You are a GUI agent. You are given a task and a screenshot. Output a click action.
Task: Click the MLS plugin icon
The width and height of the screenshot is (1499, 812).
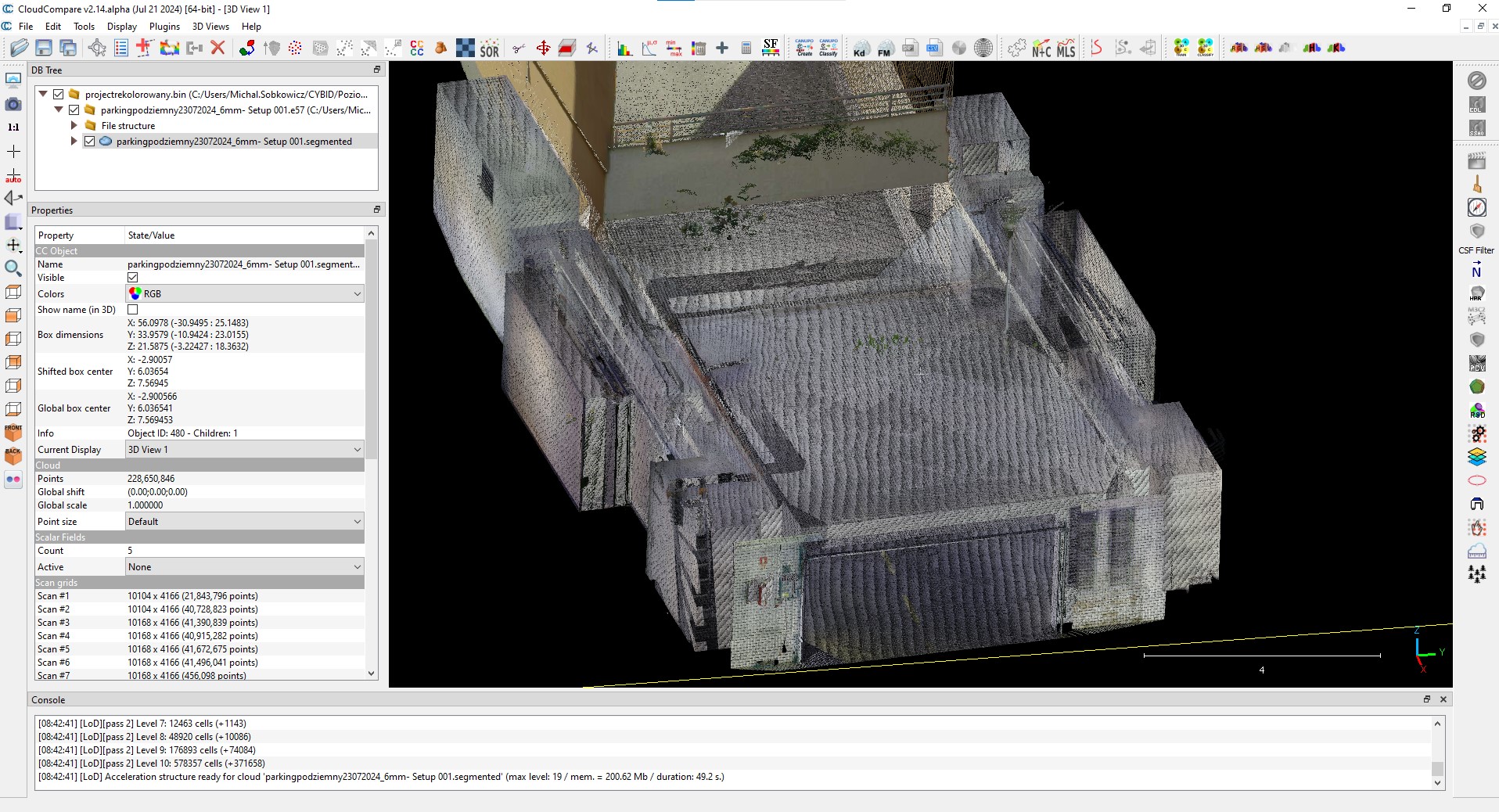[x=1066, y=49]
